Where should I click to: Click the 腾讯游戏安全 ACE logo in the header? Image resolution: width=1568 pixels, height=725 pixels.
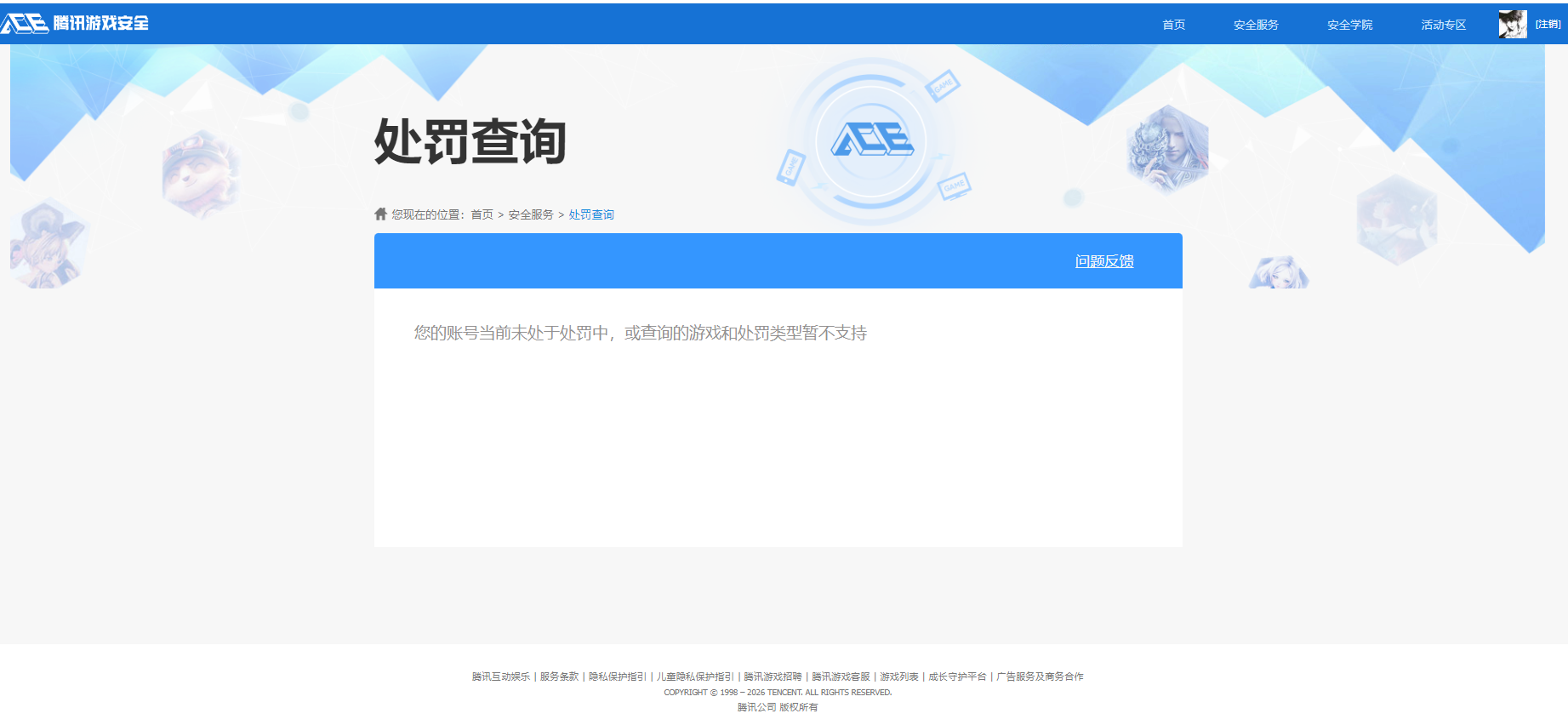[75, 23]
